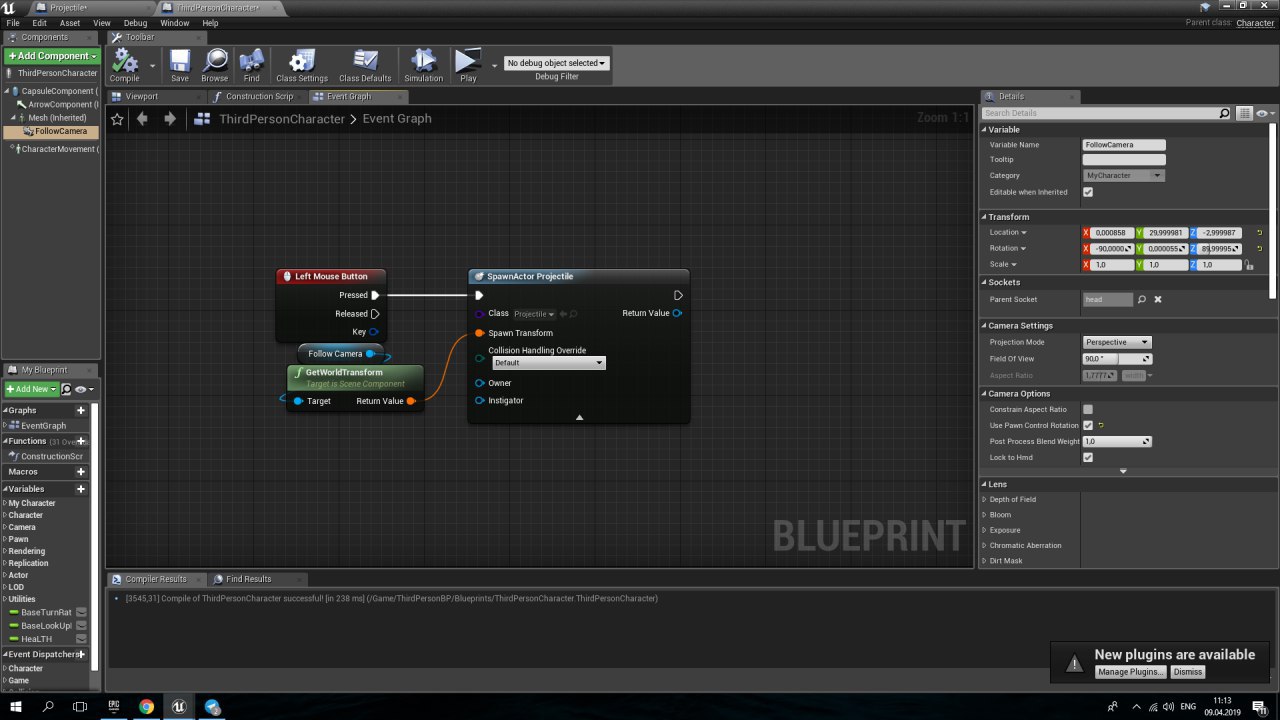Go forward with graph navigation right arrow

click(x=170, y=119)
